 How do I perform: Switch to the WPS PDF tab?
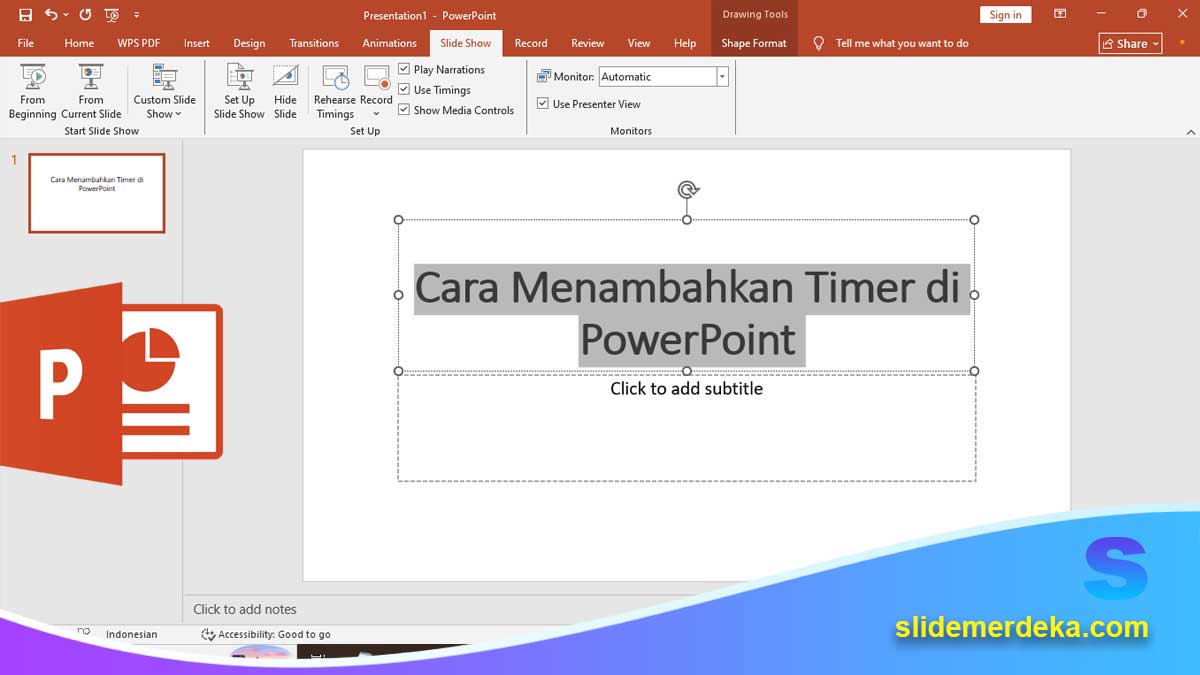[138, 43]
